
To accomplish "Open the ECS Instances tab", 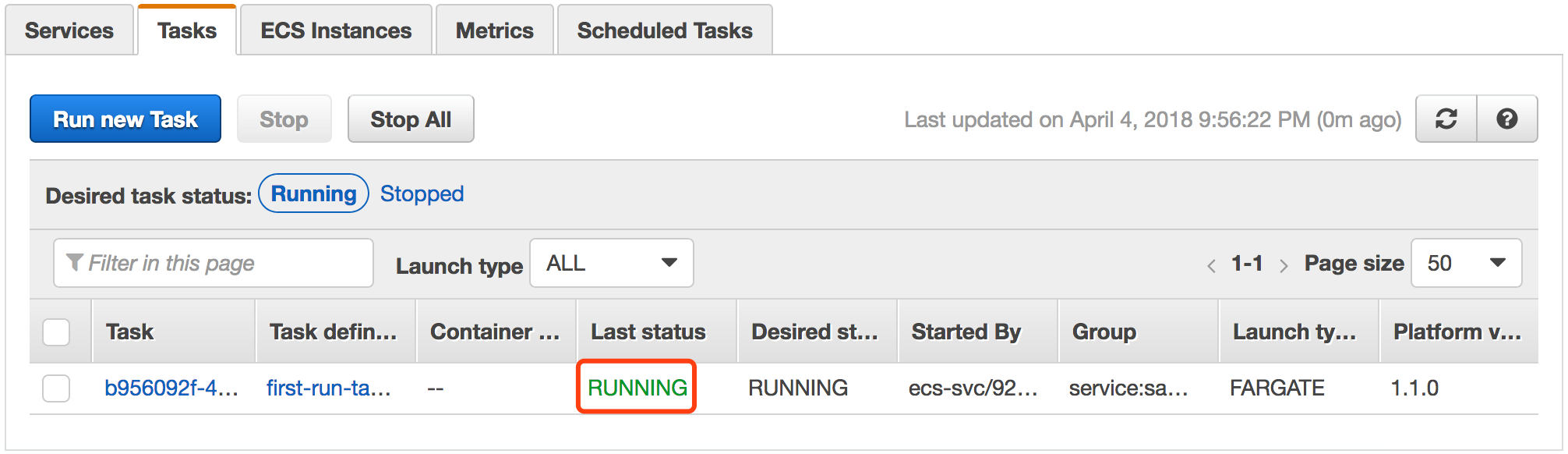I will pyautogui.click(x=336, y=30).
